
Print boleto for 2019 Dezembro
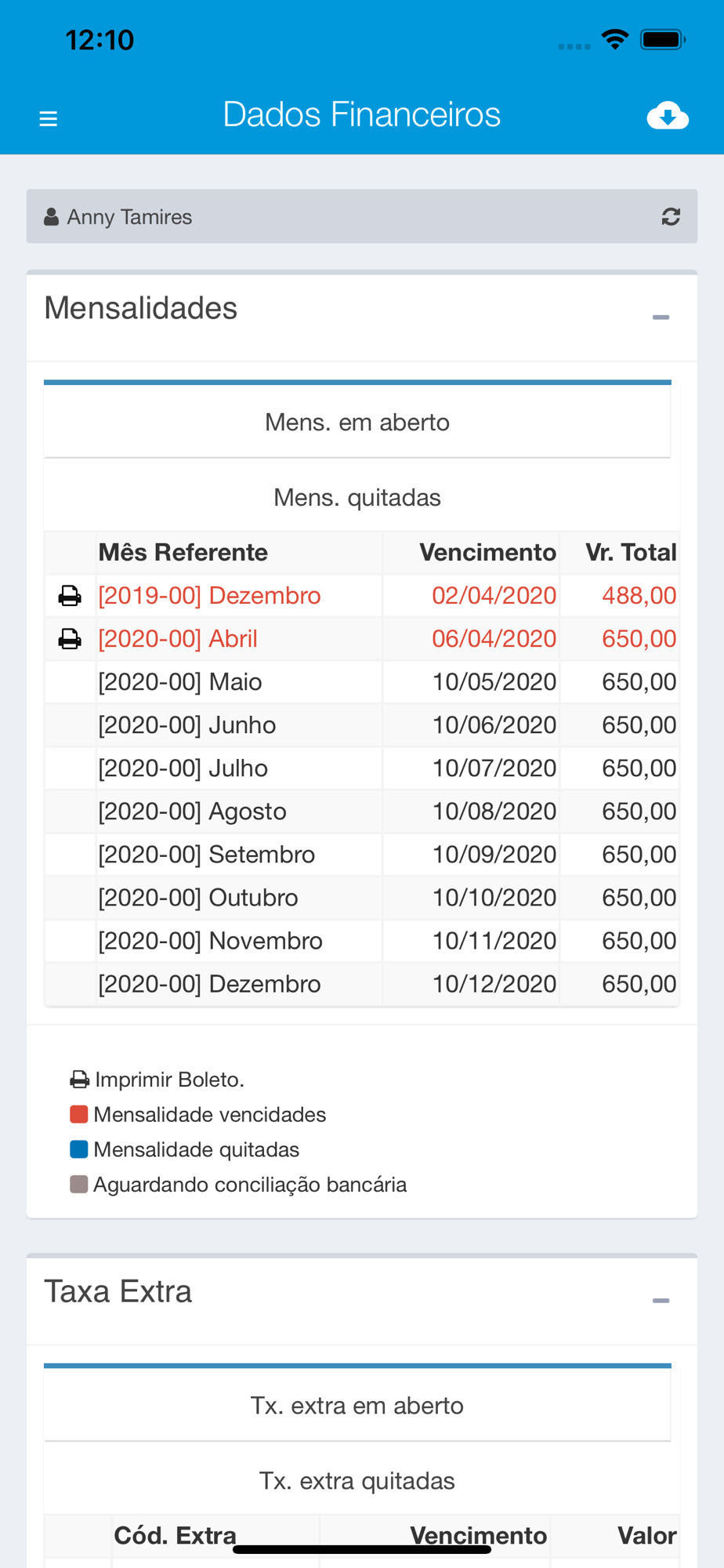pyautogui.click(x=70, y=596)
